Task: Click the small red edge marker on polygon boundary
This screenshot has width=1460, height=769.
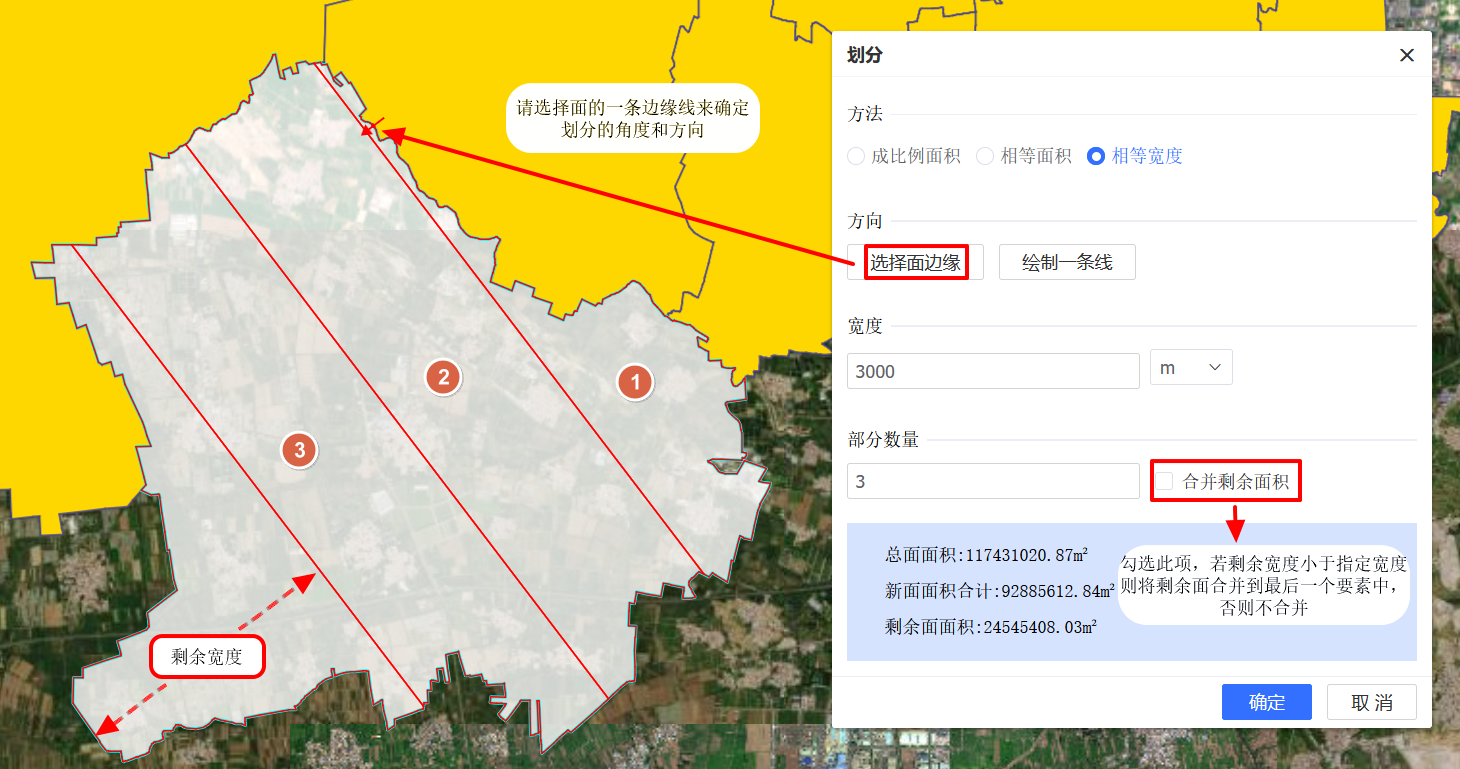Action: point(371,127)
